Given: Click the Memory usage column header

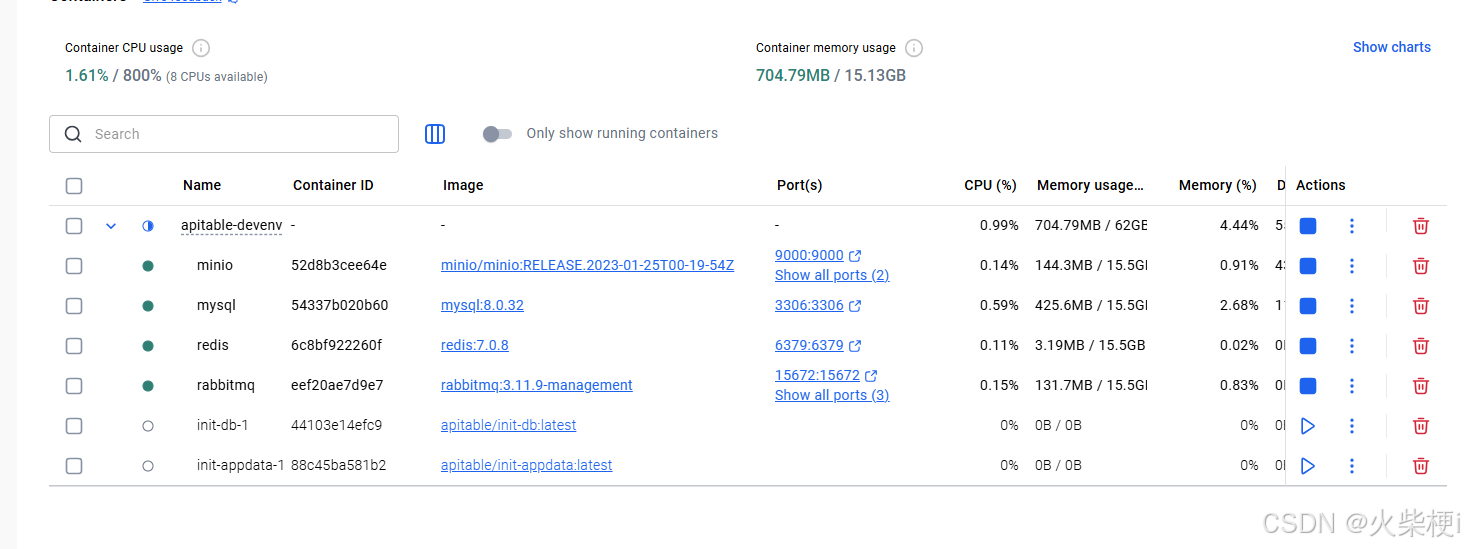Looking at the screenshot, I should (1090, 185).
